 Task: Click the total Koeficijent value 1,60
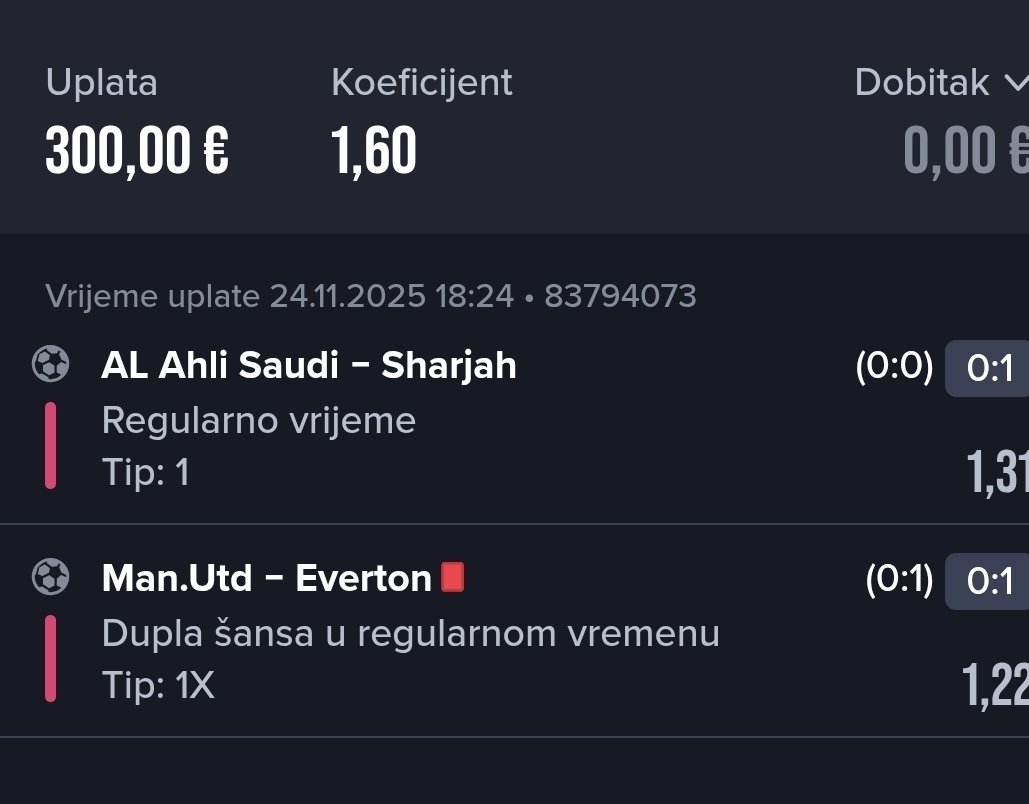tap(374, 151)
